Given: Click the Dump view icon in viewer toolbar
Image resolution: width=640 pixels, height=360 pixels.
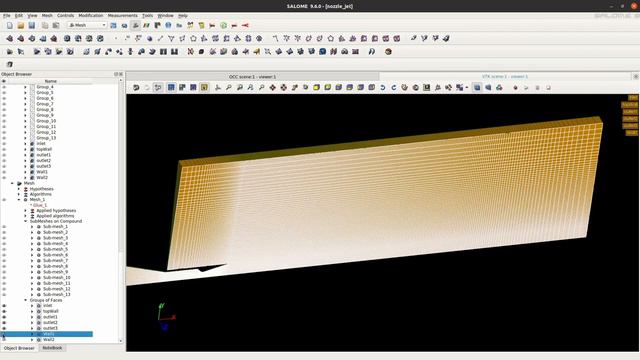Looking at the screenshot, I should (136, 87).
